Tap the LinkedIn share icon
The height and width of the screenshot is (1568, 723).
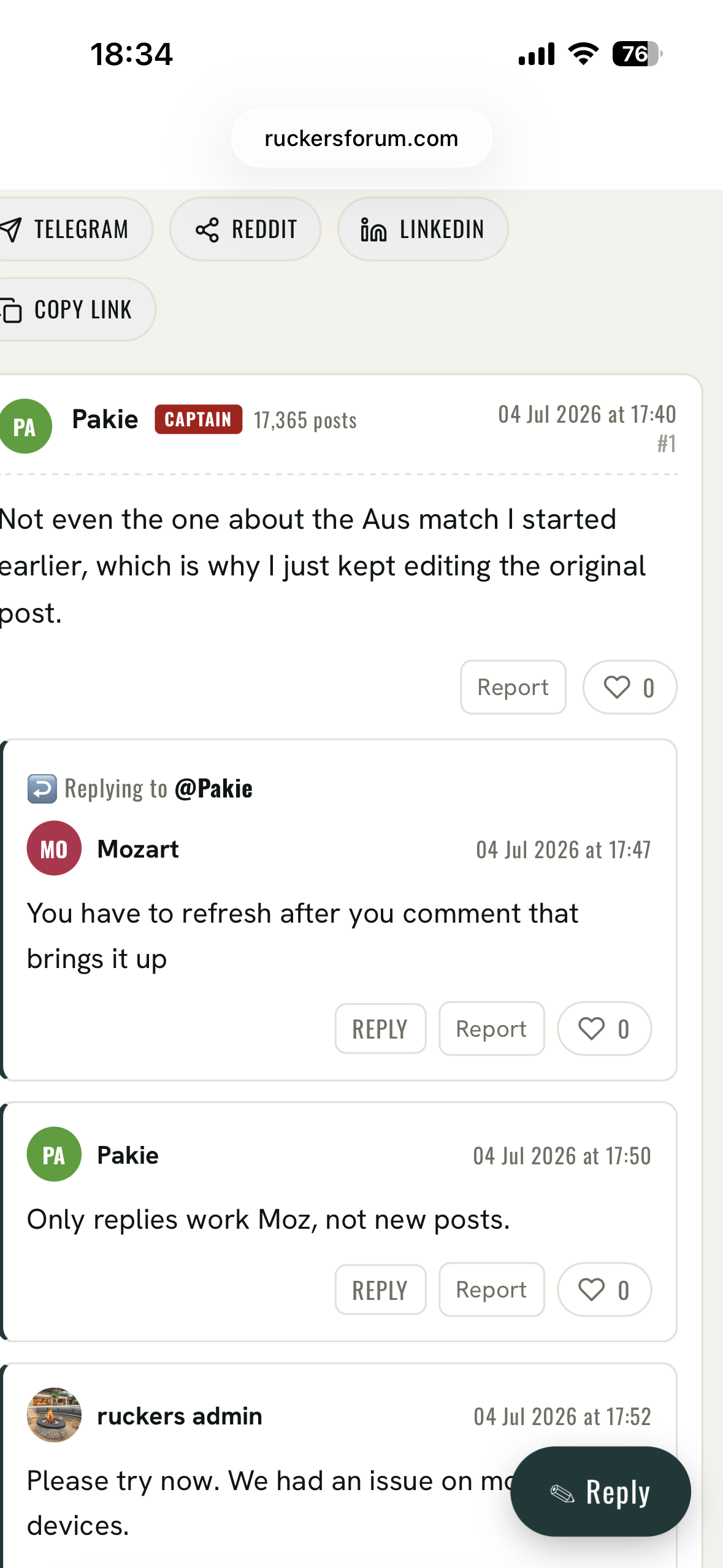tap(373, 230)
